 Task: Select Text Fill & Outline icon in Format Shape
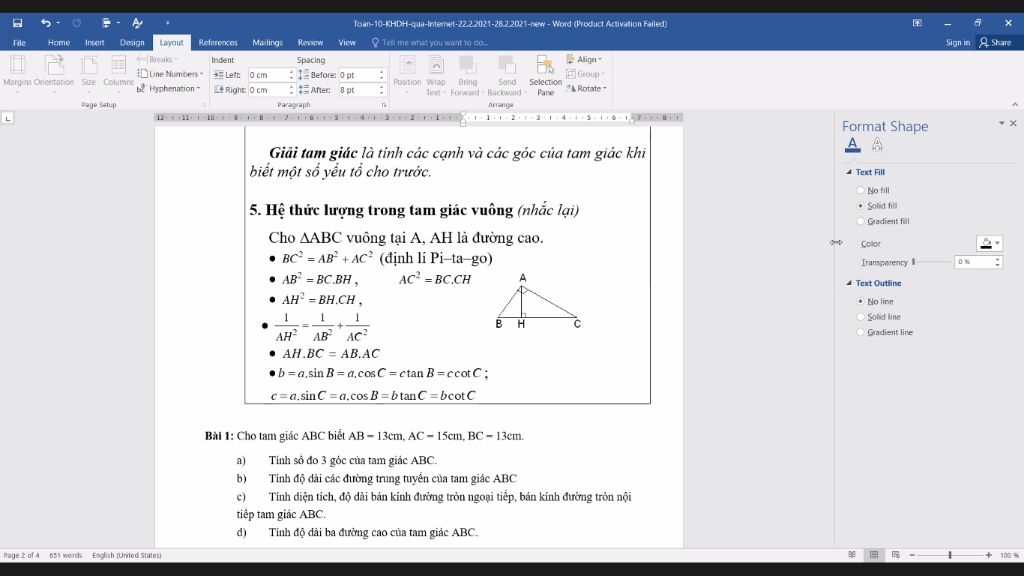tap(852, 144)
